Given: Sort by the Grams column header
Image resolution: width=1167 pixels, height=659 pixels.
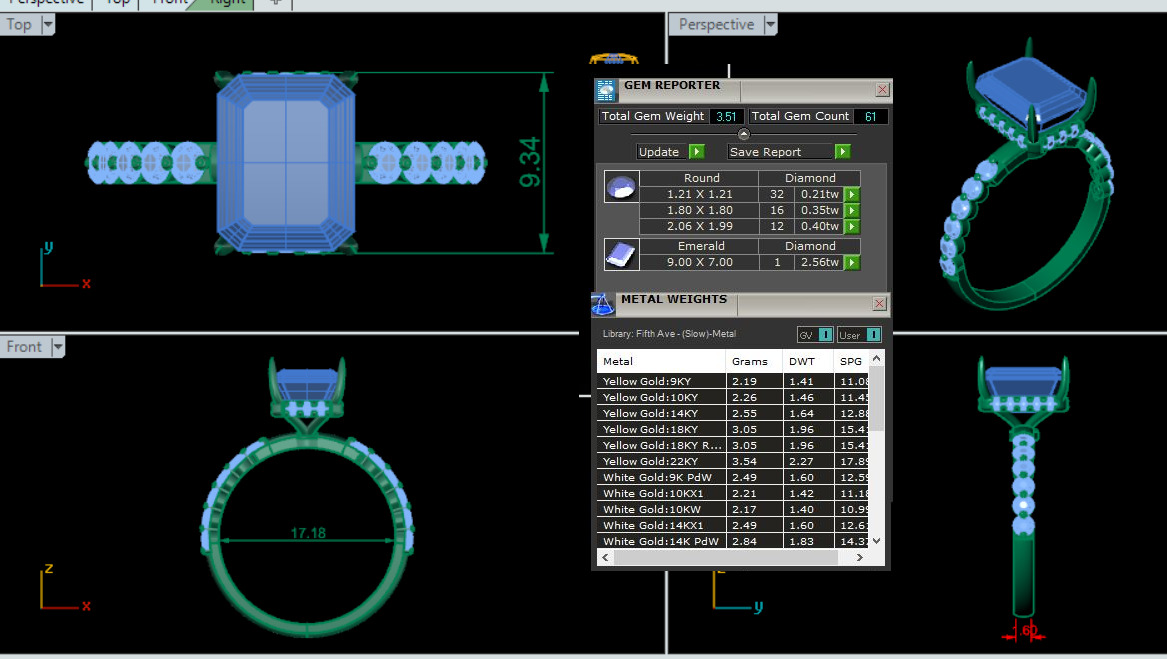Looking at the screenshot, I should coord(754,361).
